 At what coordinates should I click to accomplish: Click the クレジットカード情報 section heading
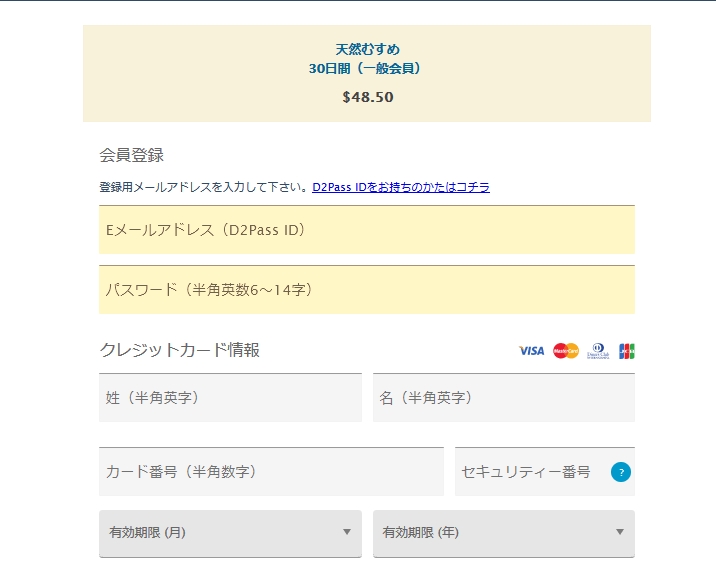180,350
